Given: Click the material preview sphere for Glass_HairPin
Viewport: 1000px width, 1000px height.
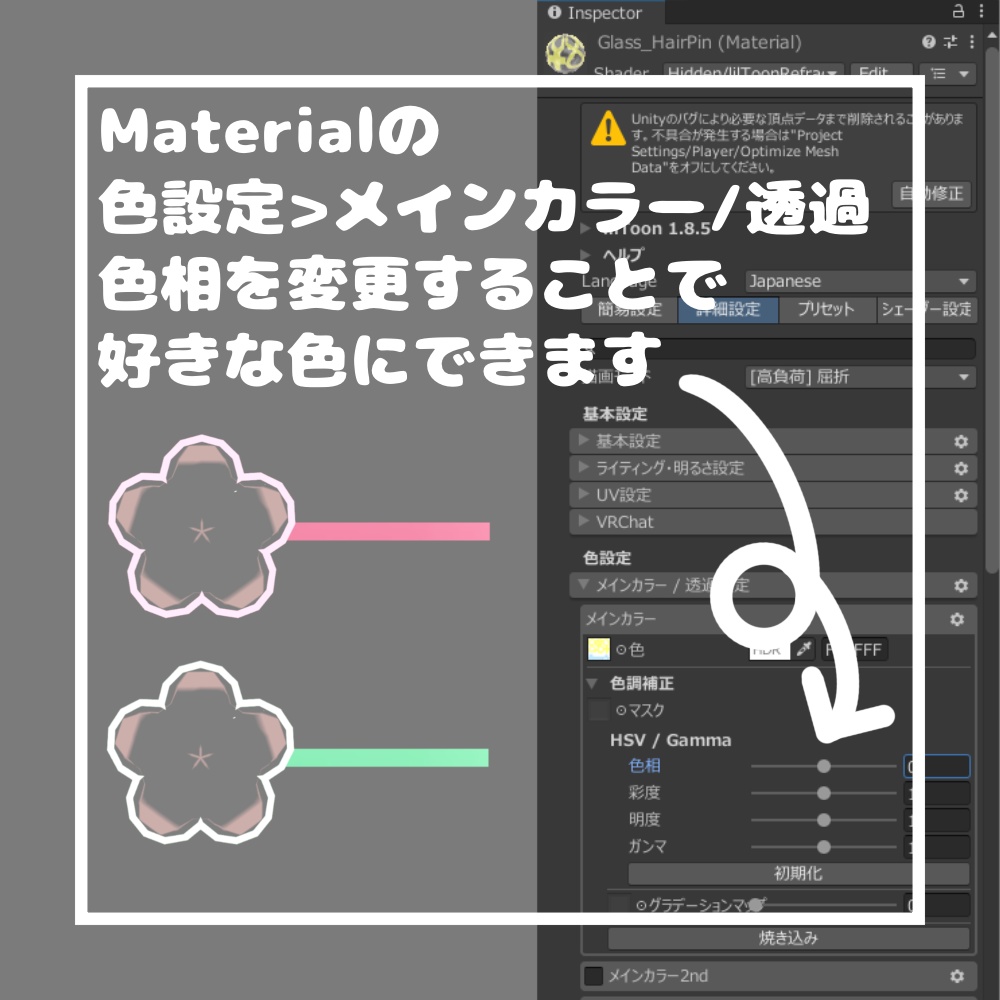Looking at the screenshot, I should click(566, 52).
